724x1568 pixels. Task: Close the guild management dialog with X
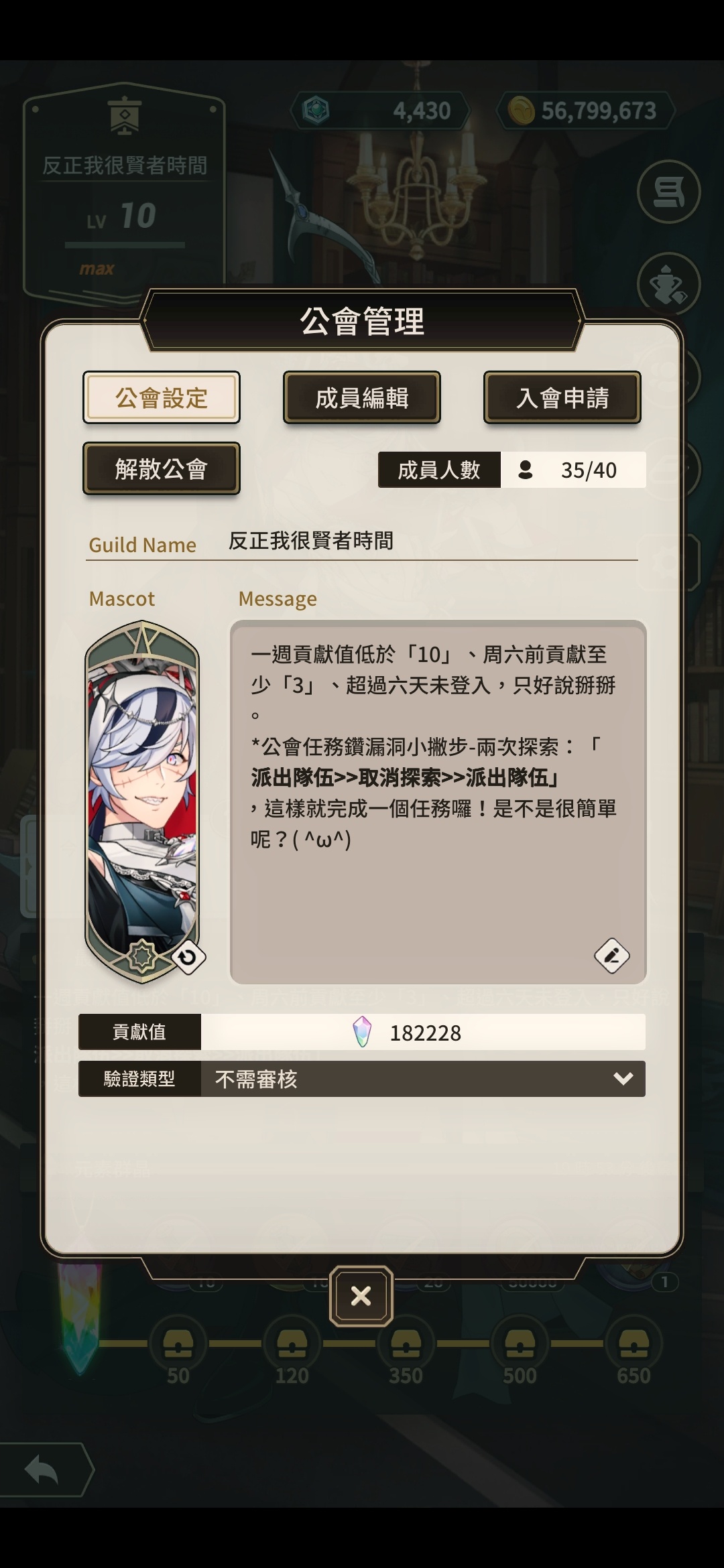(361, 1296)
